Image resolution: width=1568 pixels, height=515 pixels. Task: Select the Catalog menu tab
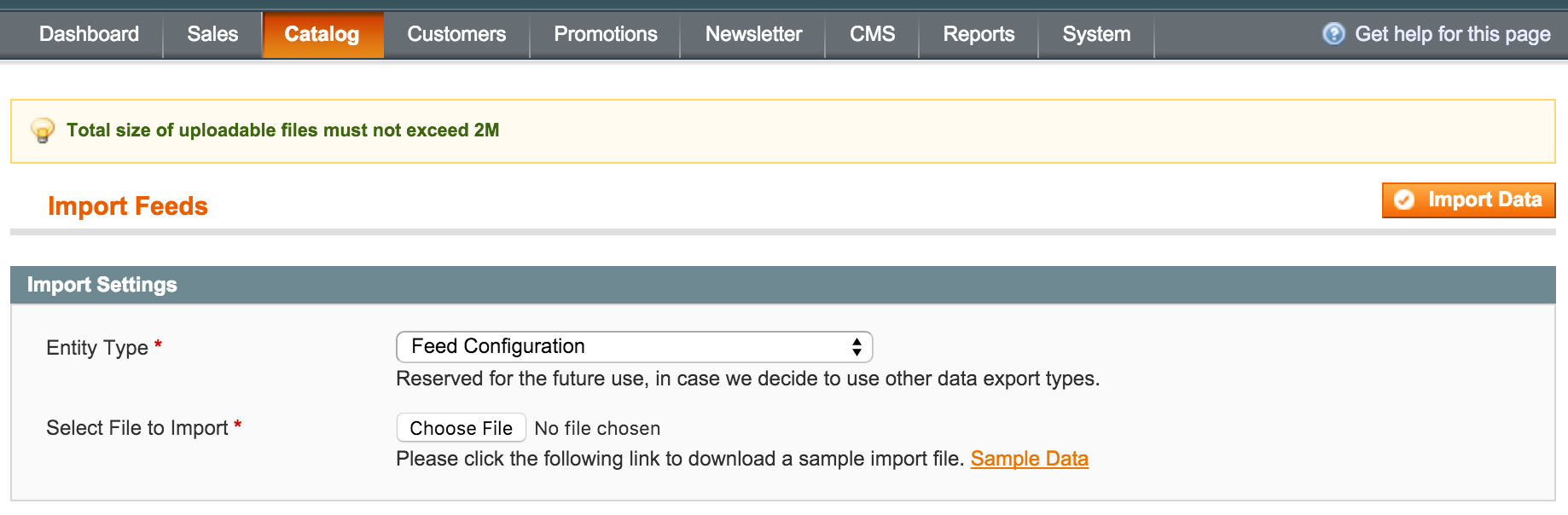(322, 34)
